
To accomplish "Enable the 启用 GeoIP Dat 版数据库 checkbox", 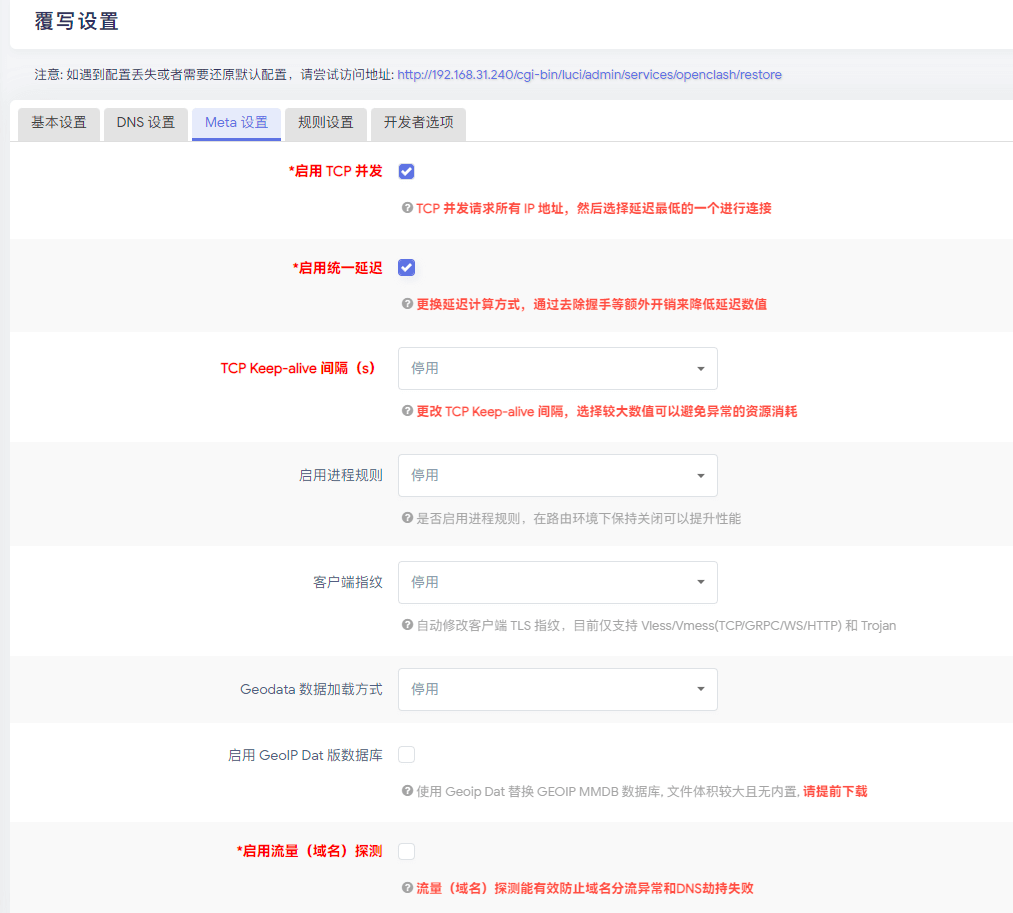I will point(406,754).
